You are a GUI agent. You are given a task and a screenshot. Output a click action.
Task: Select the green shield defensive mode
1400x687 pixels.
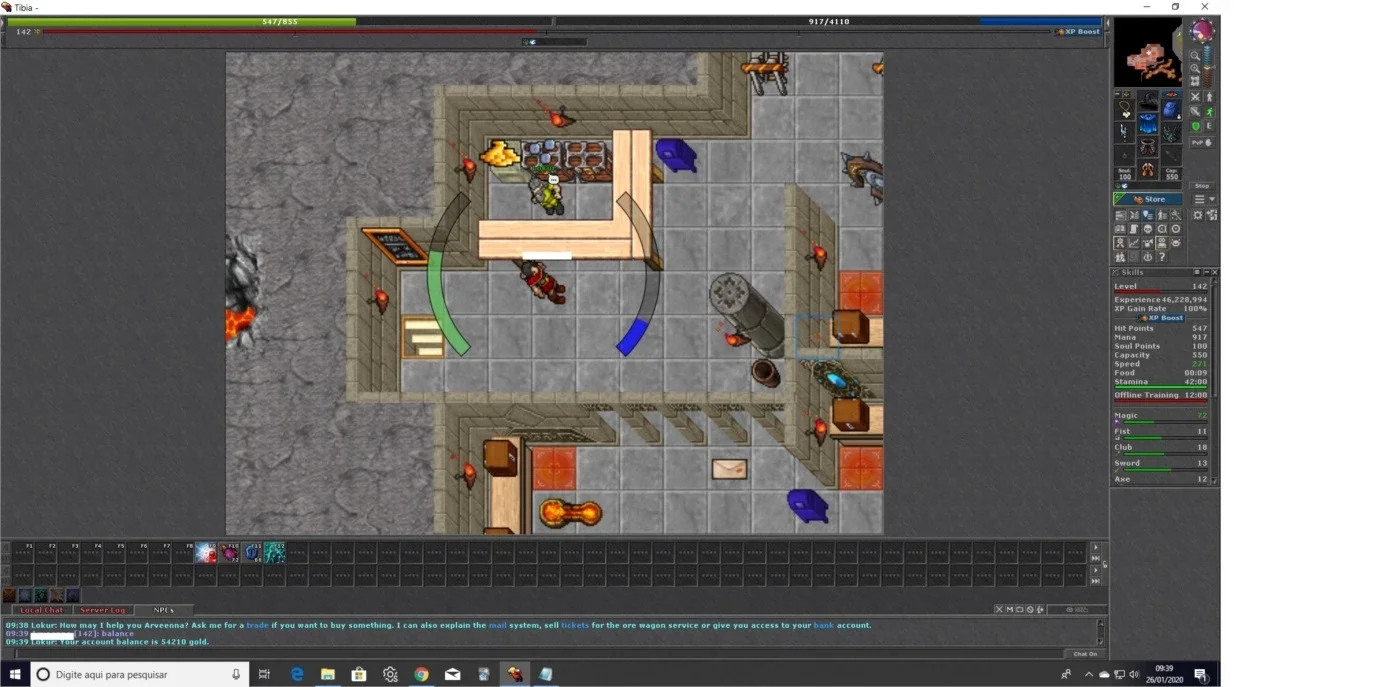point(1195,126)
